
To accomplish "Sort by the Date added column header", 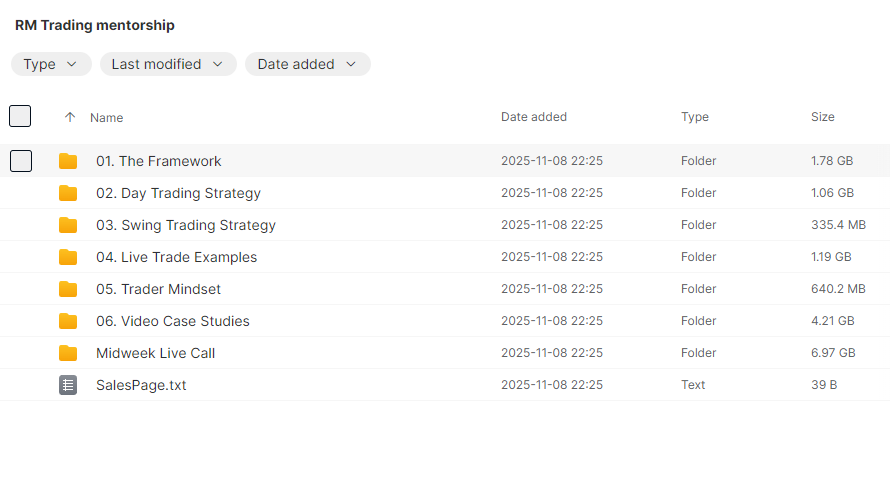I will point(534,117).
